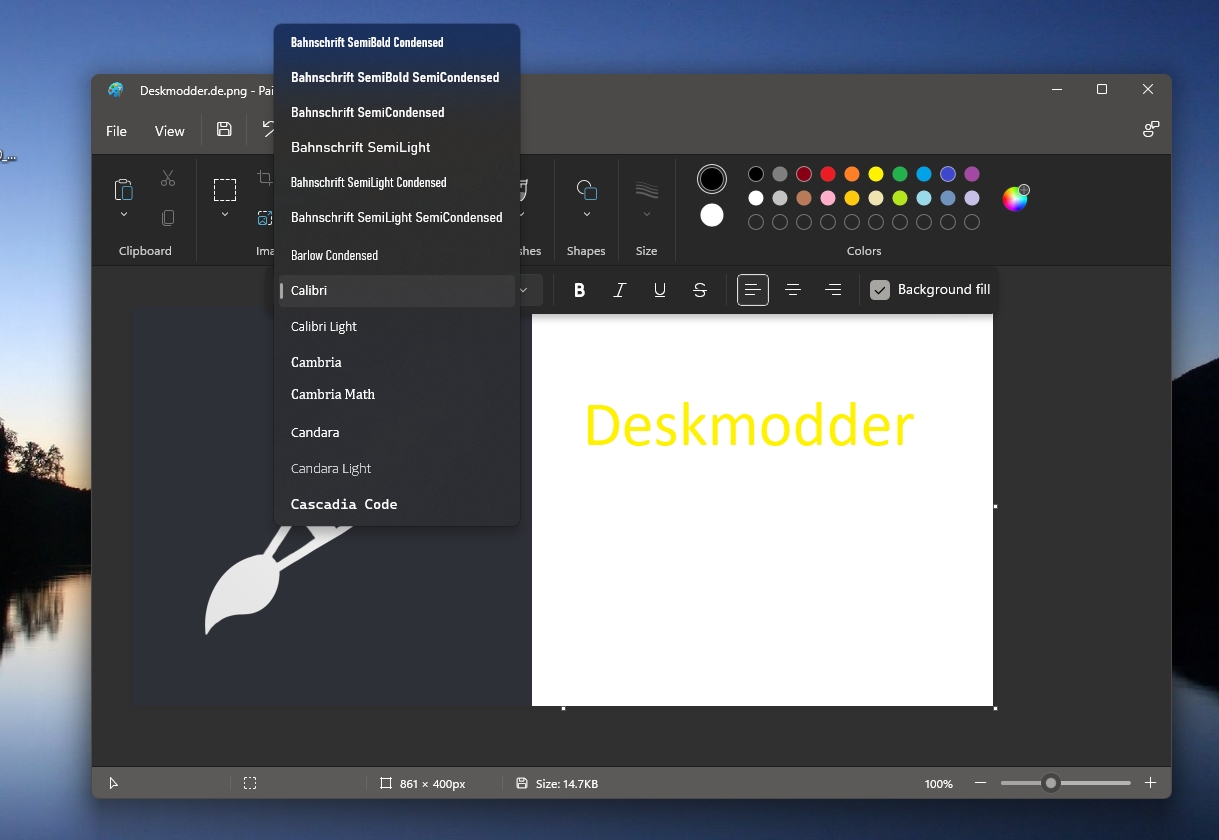The height and width of the screenshot is (840, 1219).
Task: Click the Paint app icon in title bar
Action: tap(116, 89)
